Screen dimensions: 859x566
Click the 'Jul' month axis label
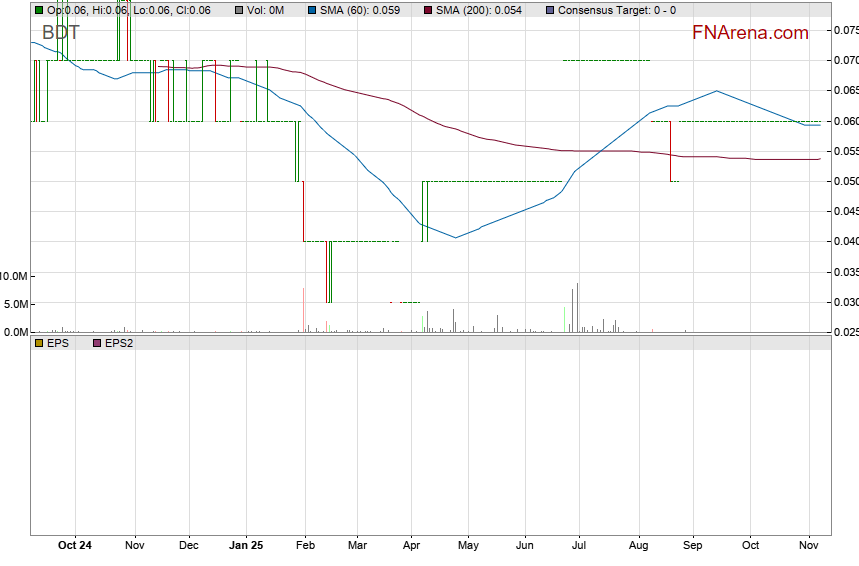579,546
